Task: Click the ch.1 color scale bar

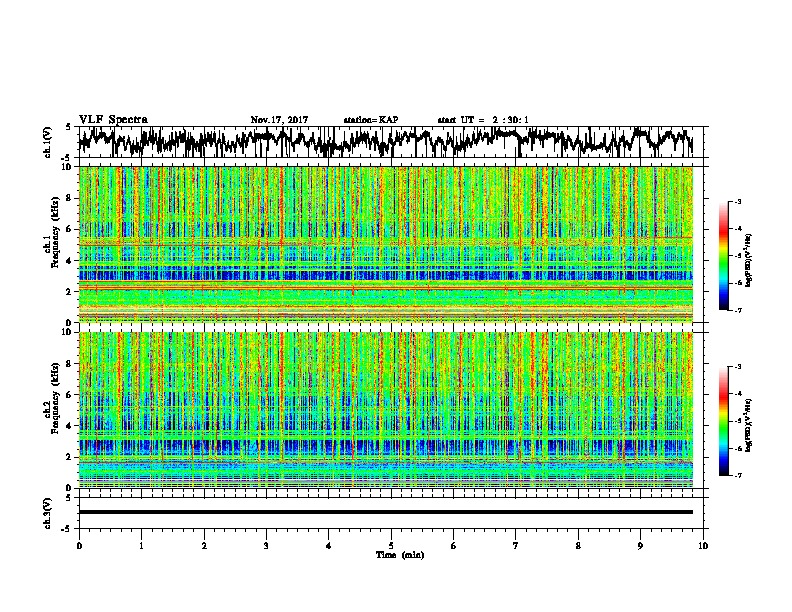Action: point(723,256)
